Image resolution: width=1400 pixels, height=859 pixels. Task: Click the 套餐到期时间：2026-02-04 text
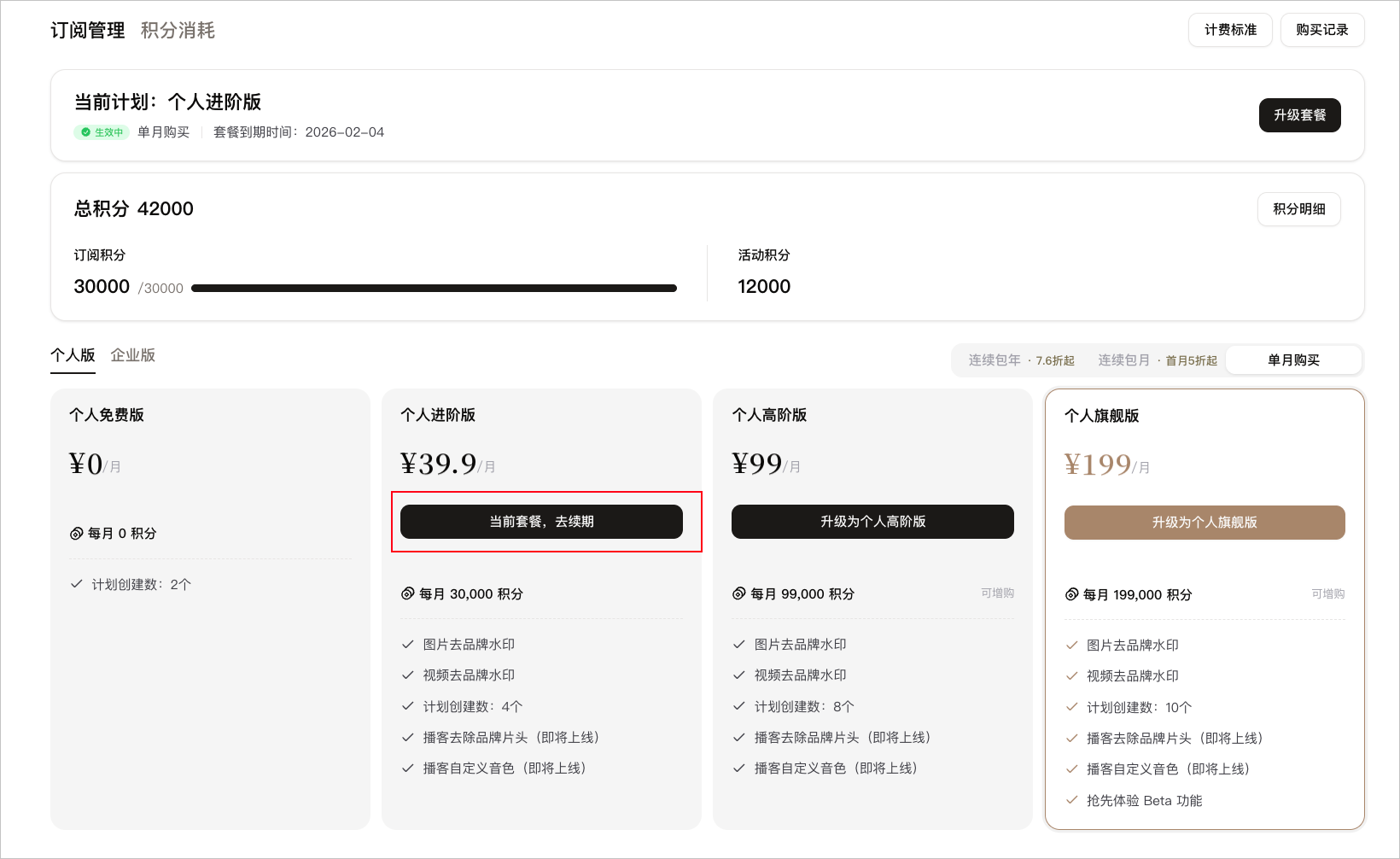[299, 132]
